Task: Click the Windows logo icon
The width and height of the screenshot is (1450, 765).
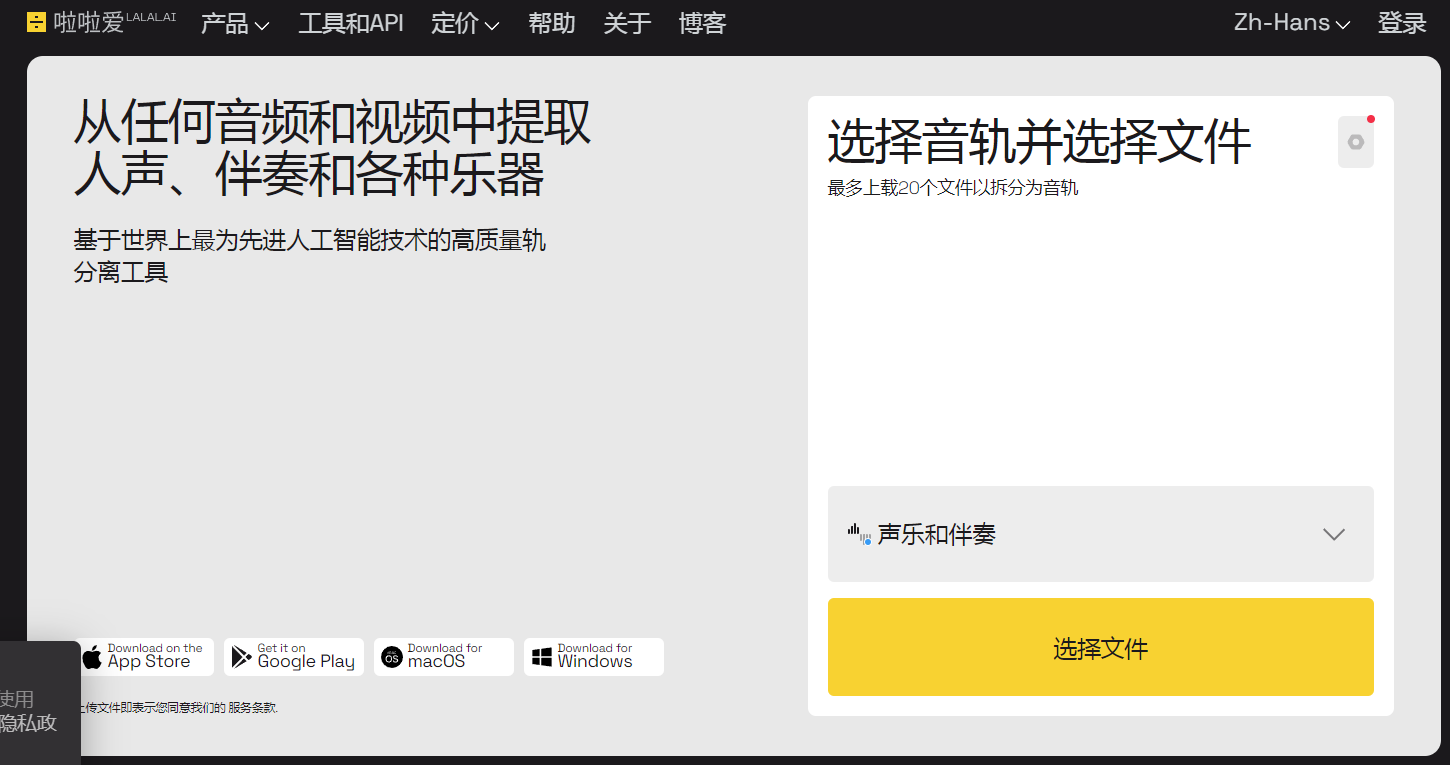Action: coord(542,657)
